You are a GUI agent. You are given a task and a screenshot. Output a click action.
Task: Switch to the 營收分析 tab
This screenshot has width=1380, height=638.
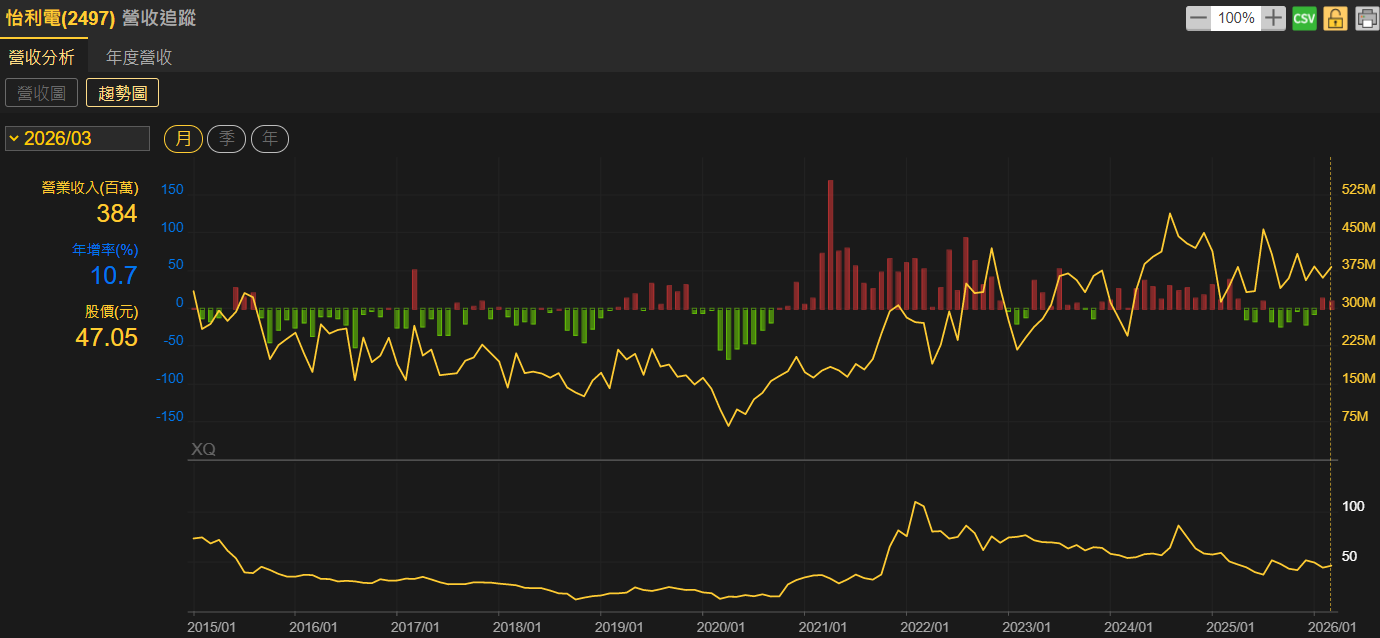(42, 57)
